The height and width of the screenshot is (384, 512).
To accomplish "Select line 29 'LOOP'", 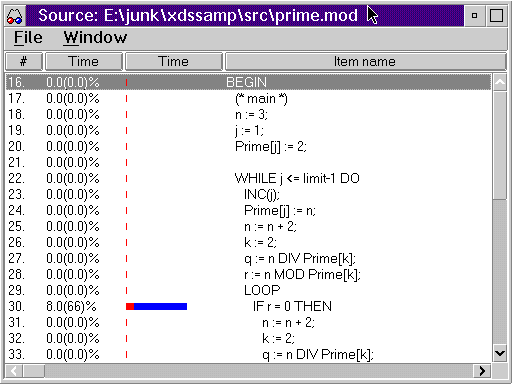I will point(248,290).
